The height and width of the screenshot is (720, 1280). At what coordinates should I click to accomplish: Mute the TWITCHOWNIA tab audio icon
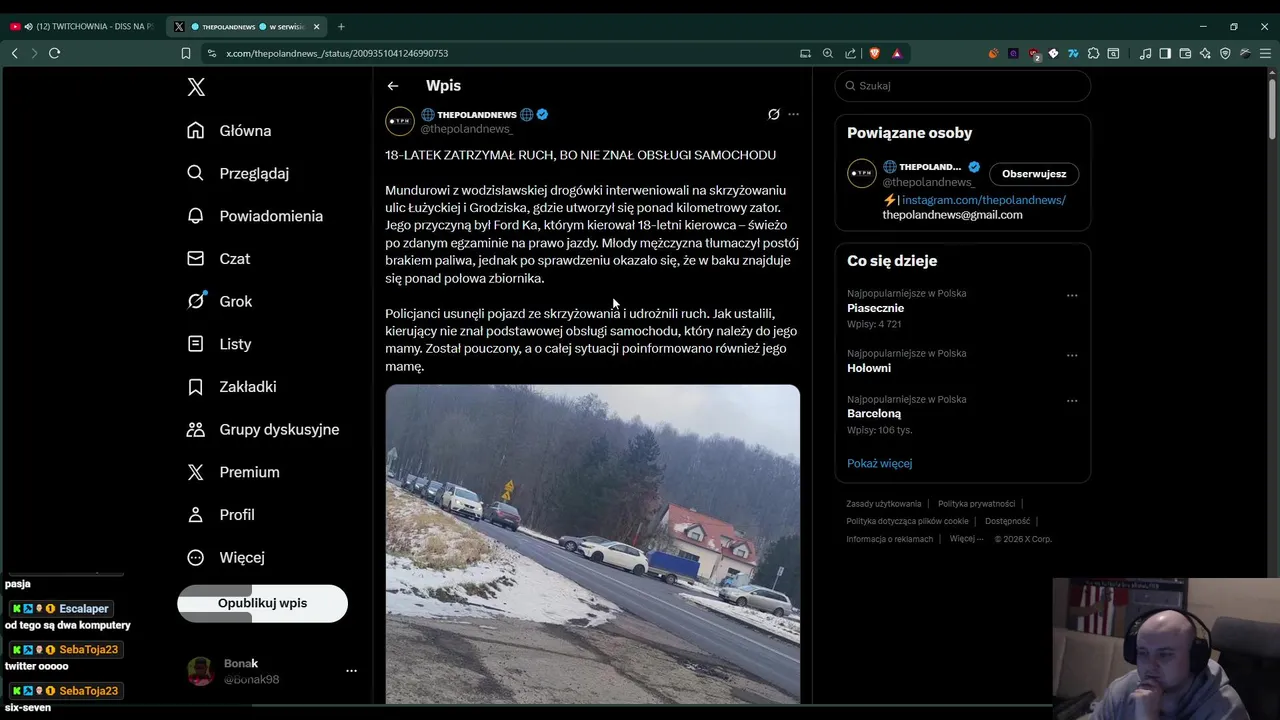[27, 27]
